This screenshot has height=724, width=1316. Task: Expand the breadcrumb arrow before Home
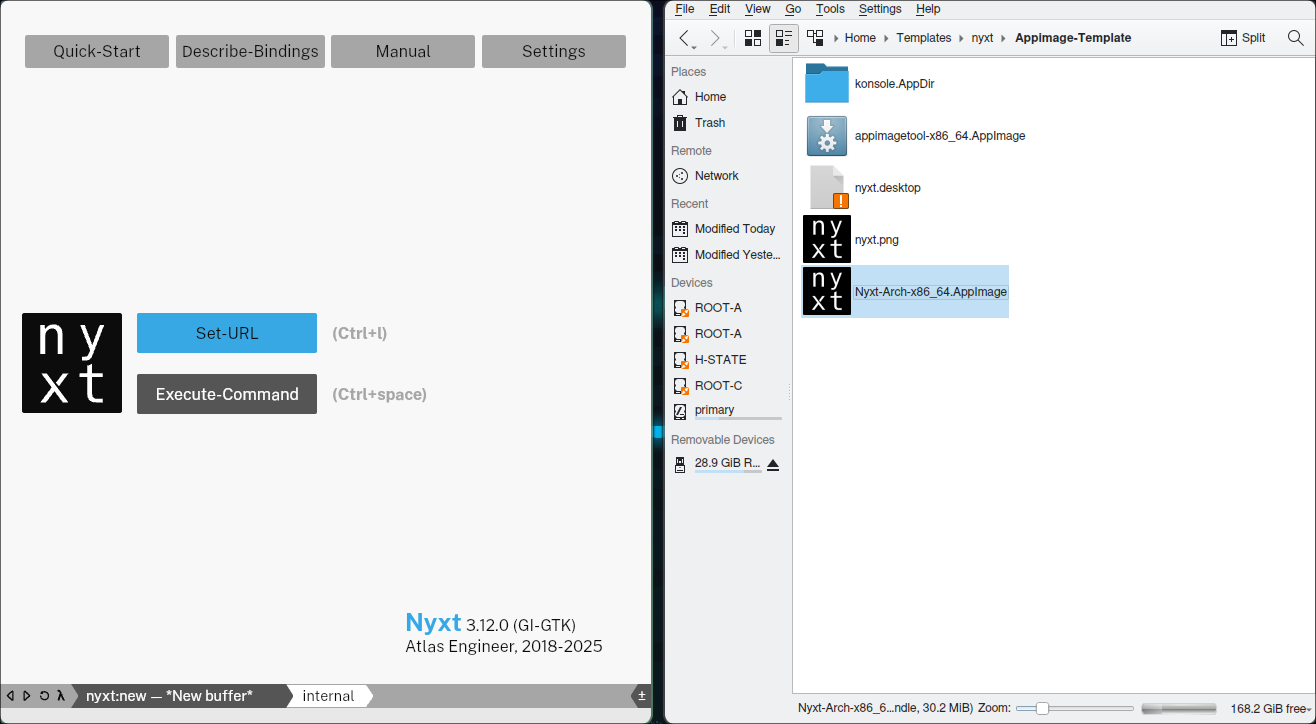835,38
